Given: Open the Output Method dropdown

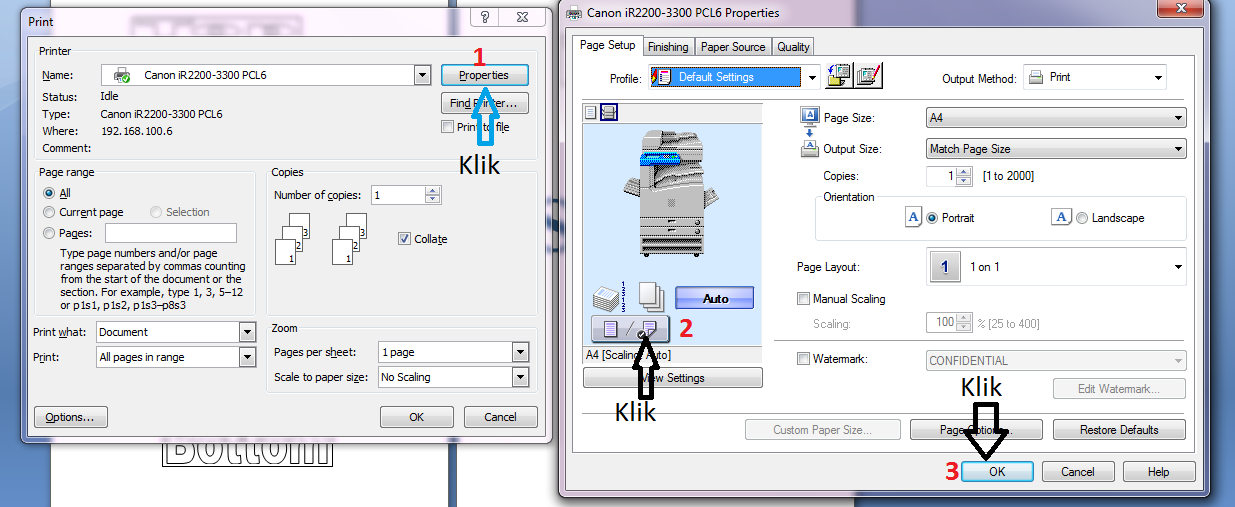Looking at the screenshot, I should click(x=1158, y=77).
